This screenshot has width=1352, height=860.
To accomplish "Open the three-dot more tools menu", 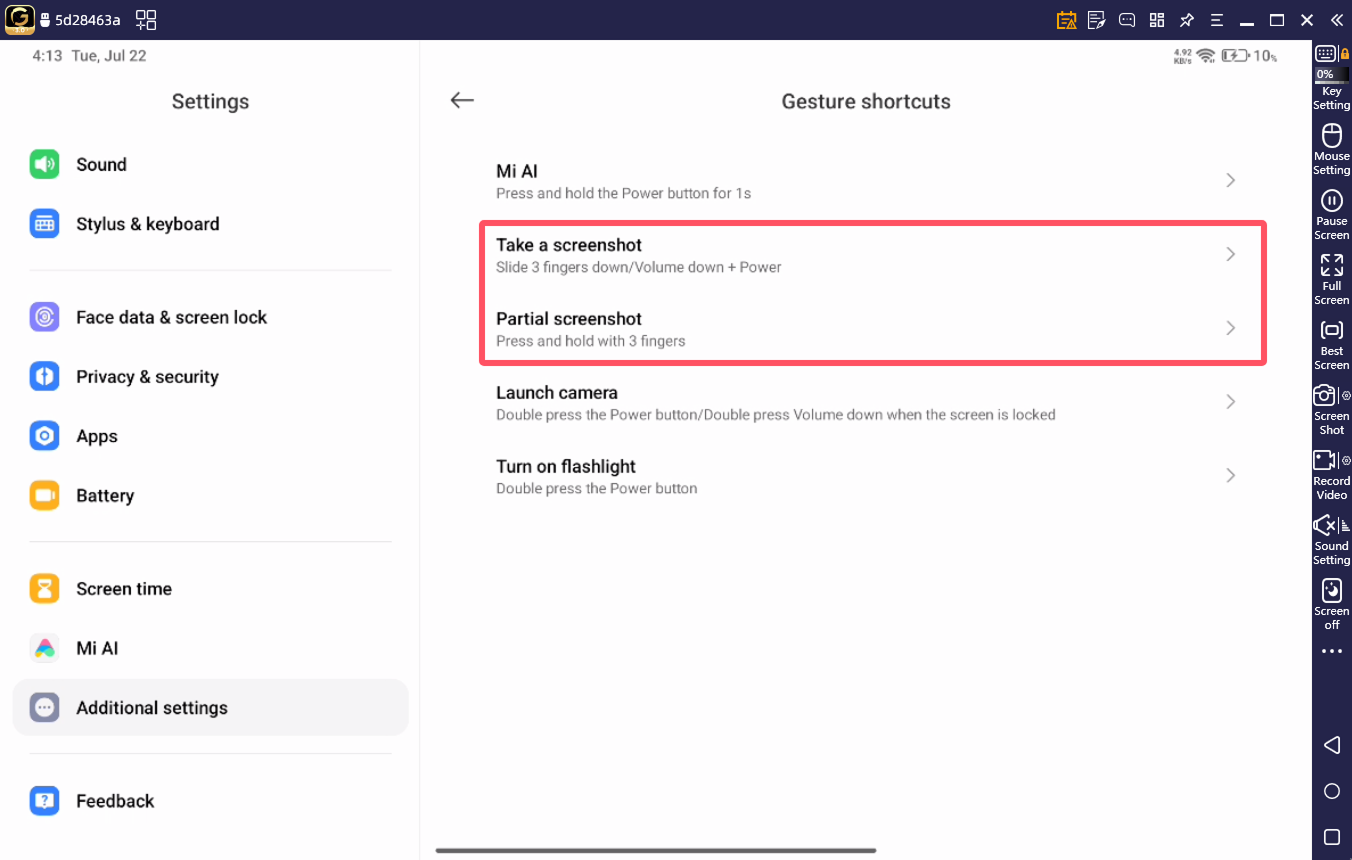I will coord(1331,651).
